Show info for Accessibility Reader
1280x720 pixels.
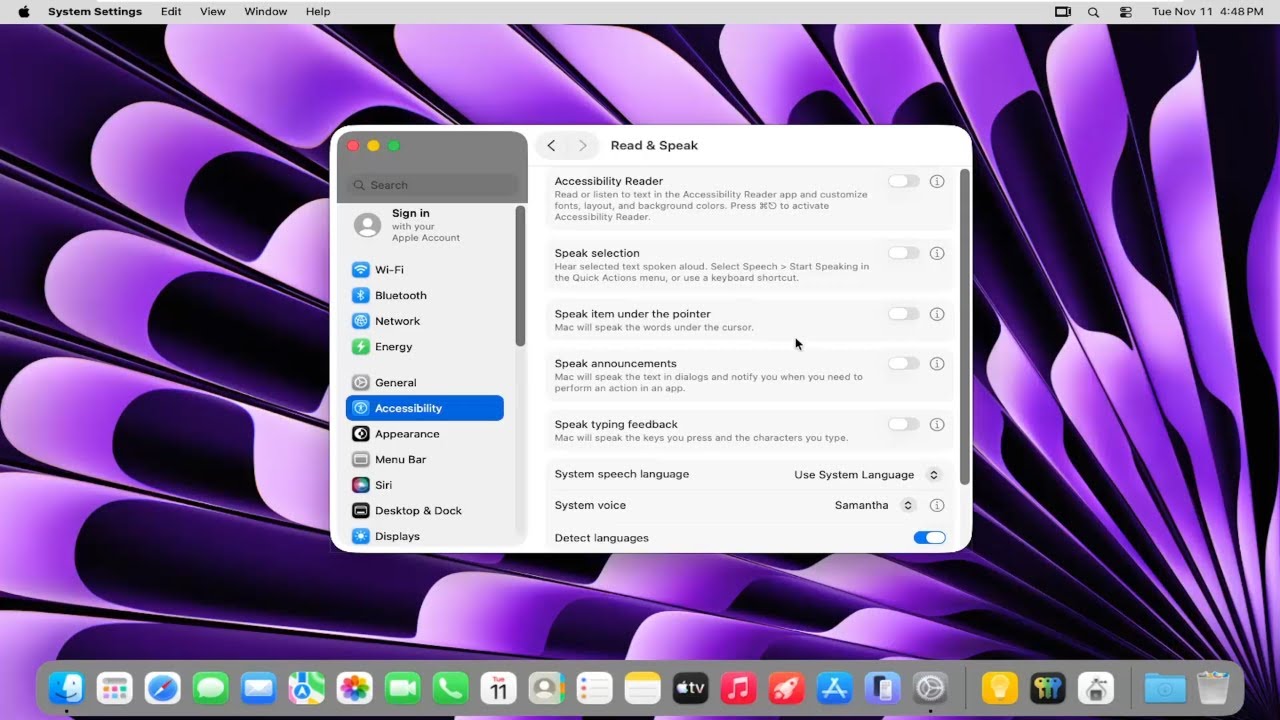click(937, 182)
